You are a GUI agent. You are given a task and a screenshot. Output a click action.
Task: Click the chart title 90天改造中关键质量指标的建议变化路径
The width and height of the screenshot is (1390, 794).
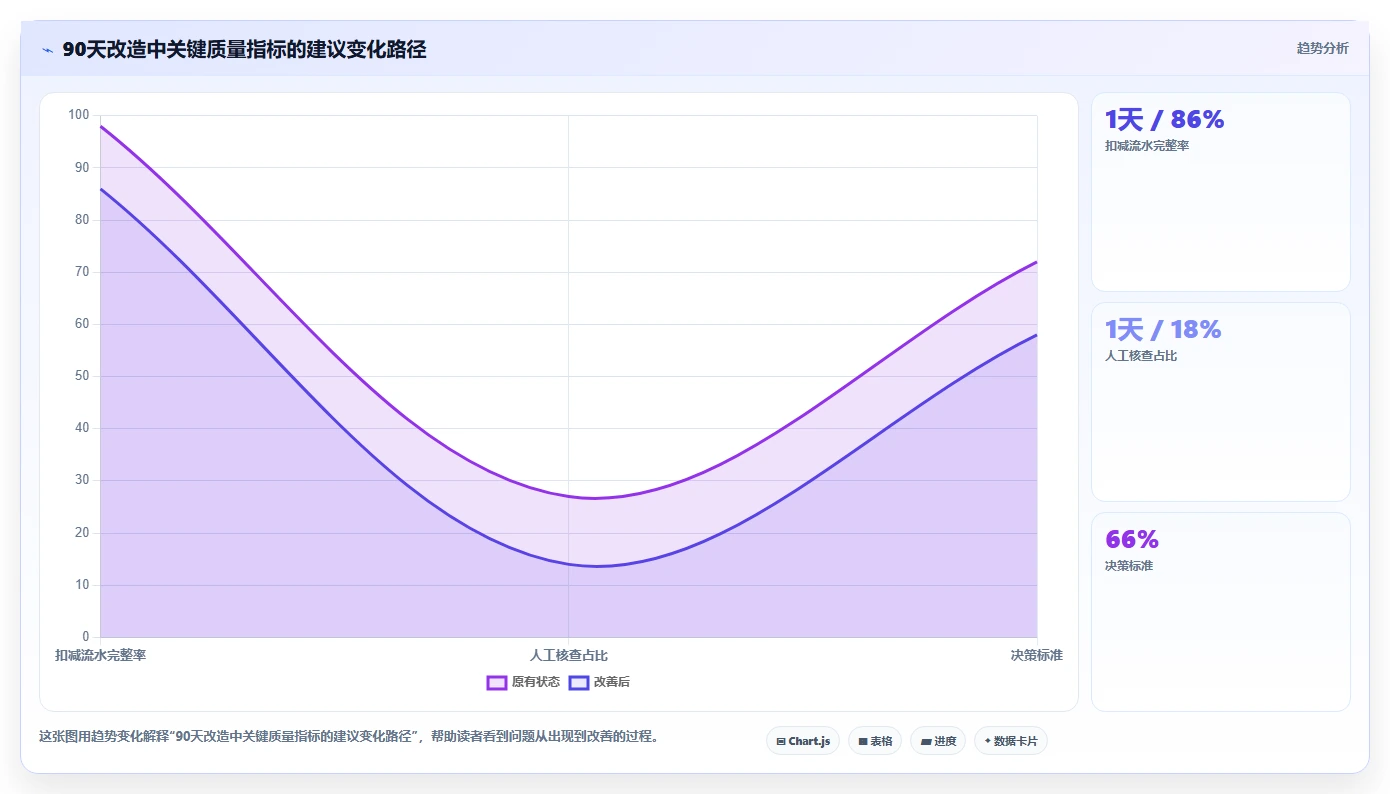244,50
